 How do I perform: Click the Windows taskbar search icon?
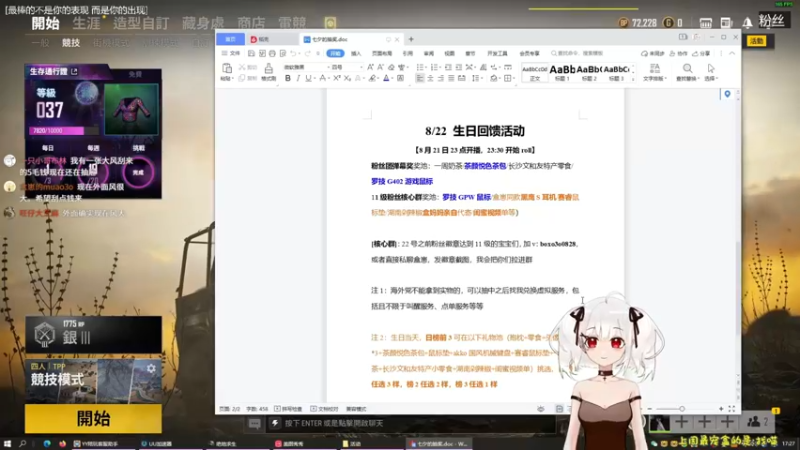[x=23, y=444]
